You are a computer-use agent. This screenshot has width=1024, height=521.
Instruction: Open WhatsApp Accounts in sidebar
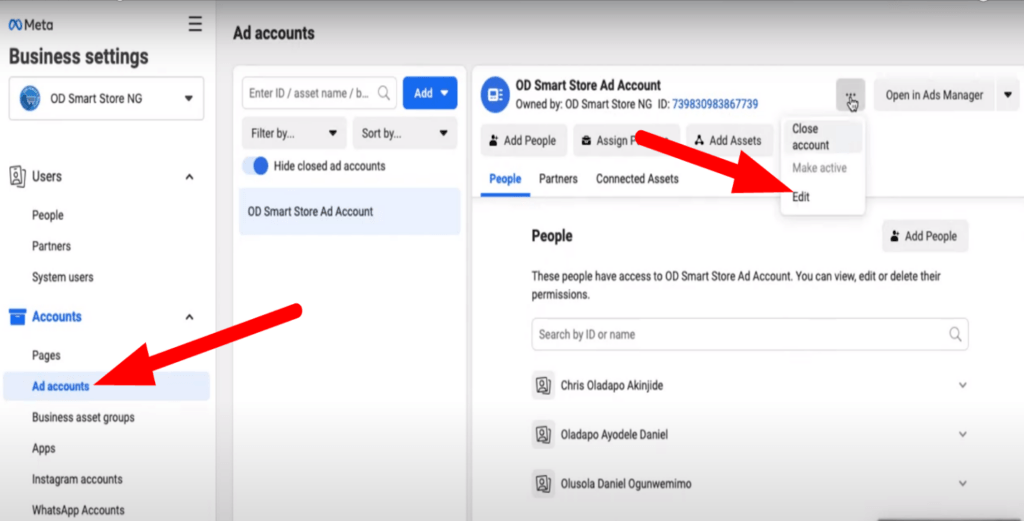78,511
